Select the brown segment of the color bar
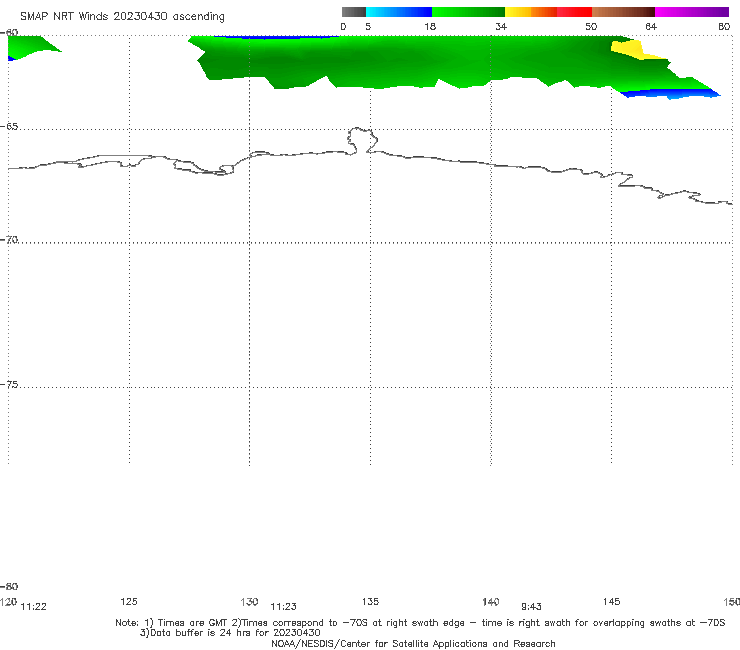 (623, 12)
